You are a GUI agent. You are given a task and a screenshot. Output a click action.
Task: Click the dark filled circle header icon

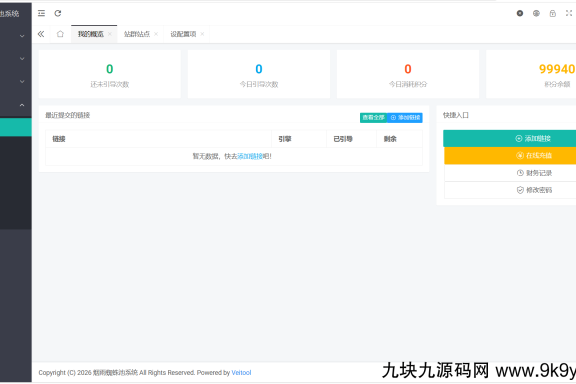point(520,14)
